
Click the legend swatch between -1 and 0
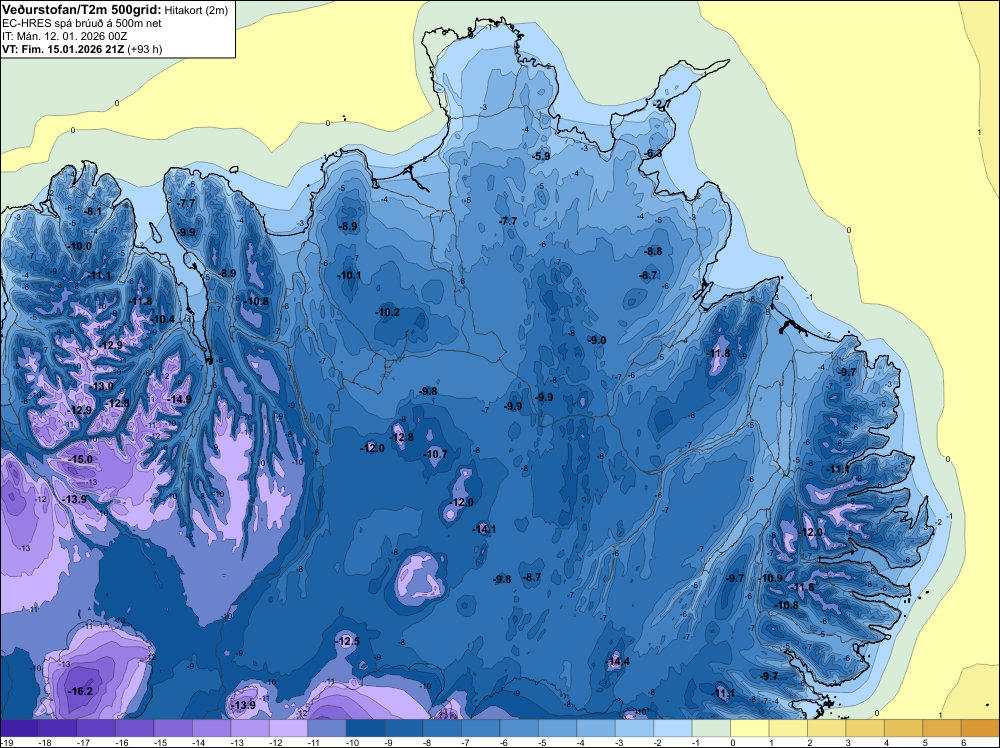coord(711,728)
